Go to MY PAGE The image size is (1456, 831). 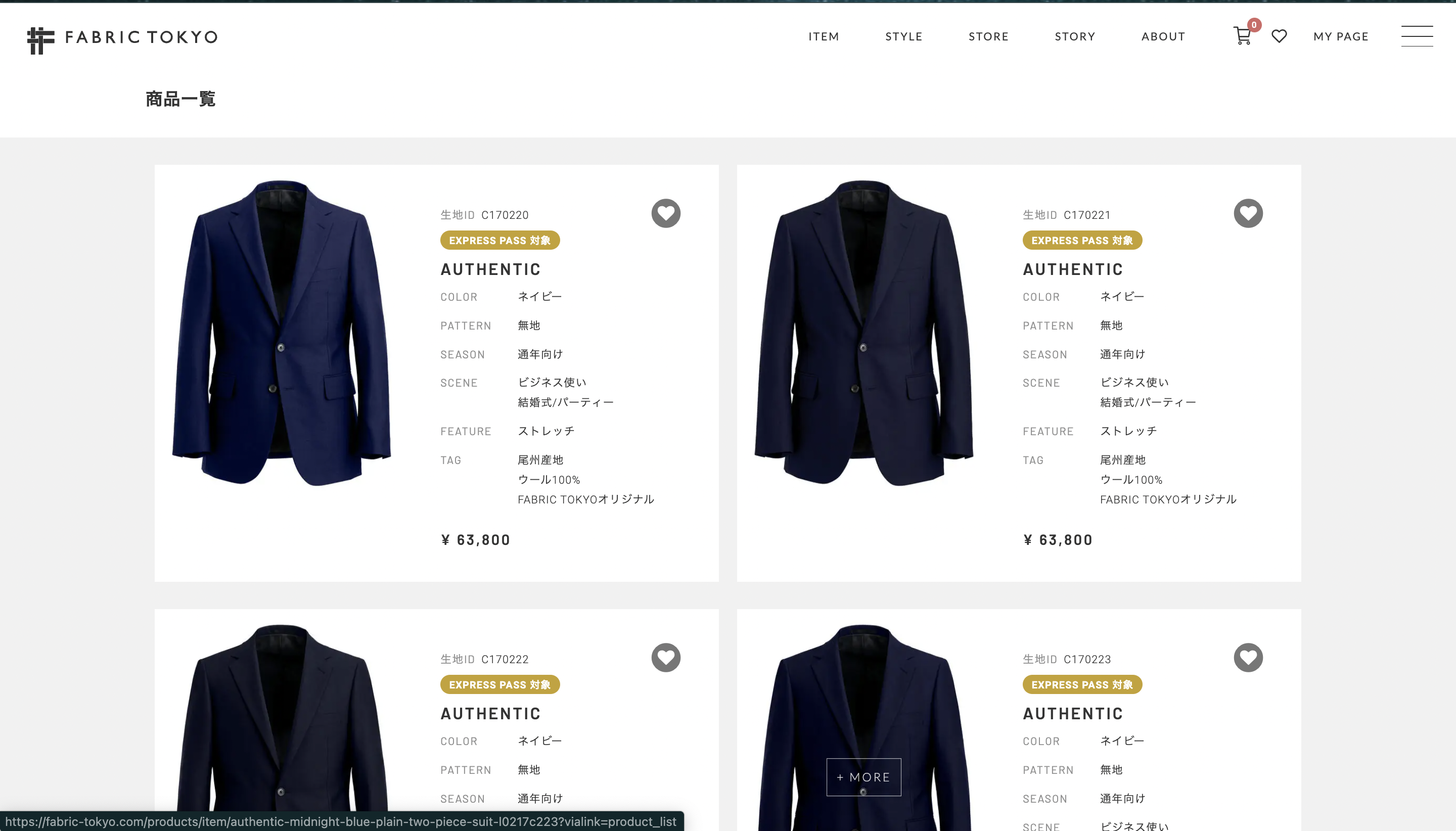pyautogui.click(x=1341, y=36)
